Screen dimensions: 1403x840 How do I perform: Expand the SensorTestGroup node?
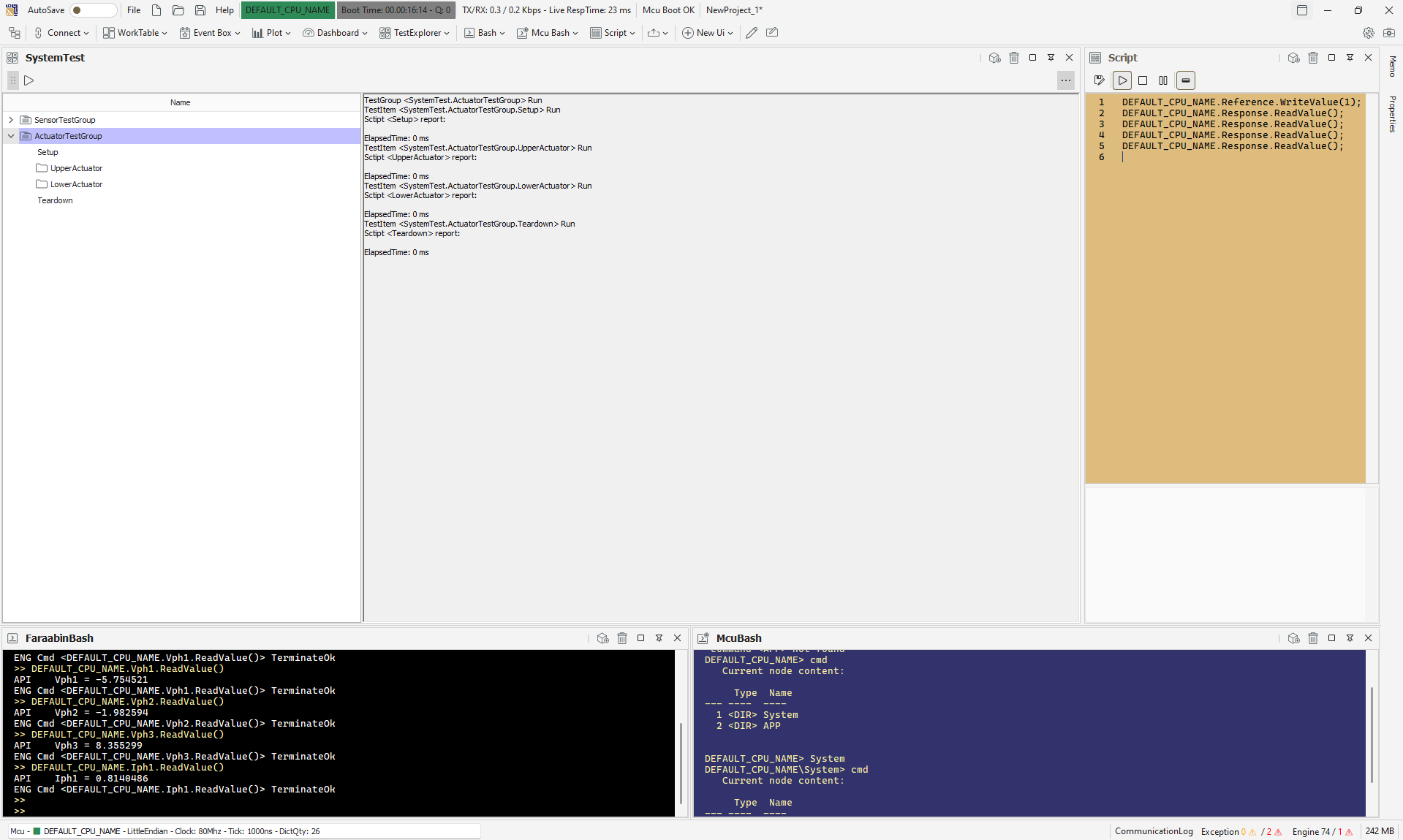tap(11, 120)
